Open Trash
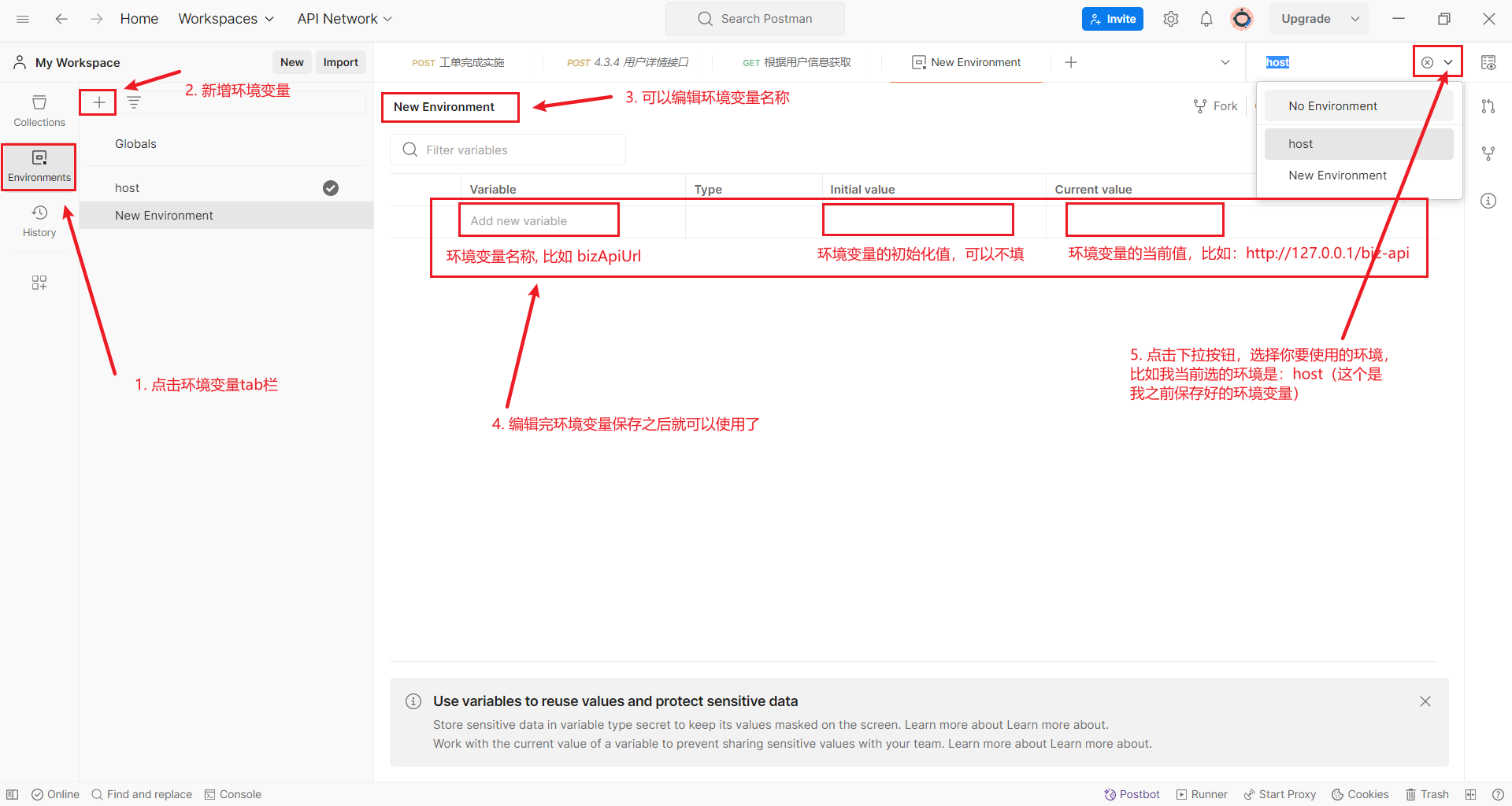Viewport: 1512px width, 806px height. tap(1427, 794)
